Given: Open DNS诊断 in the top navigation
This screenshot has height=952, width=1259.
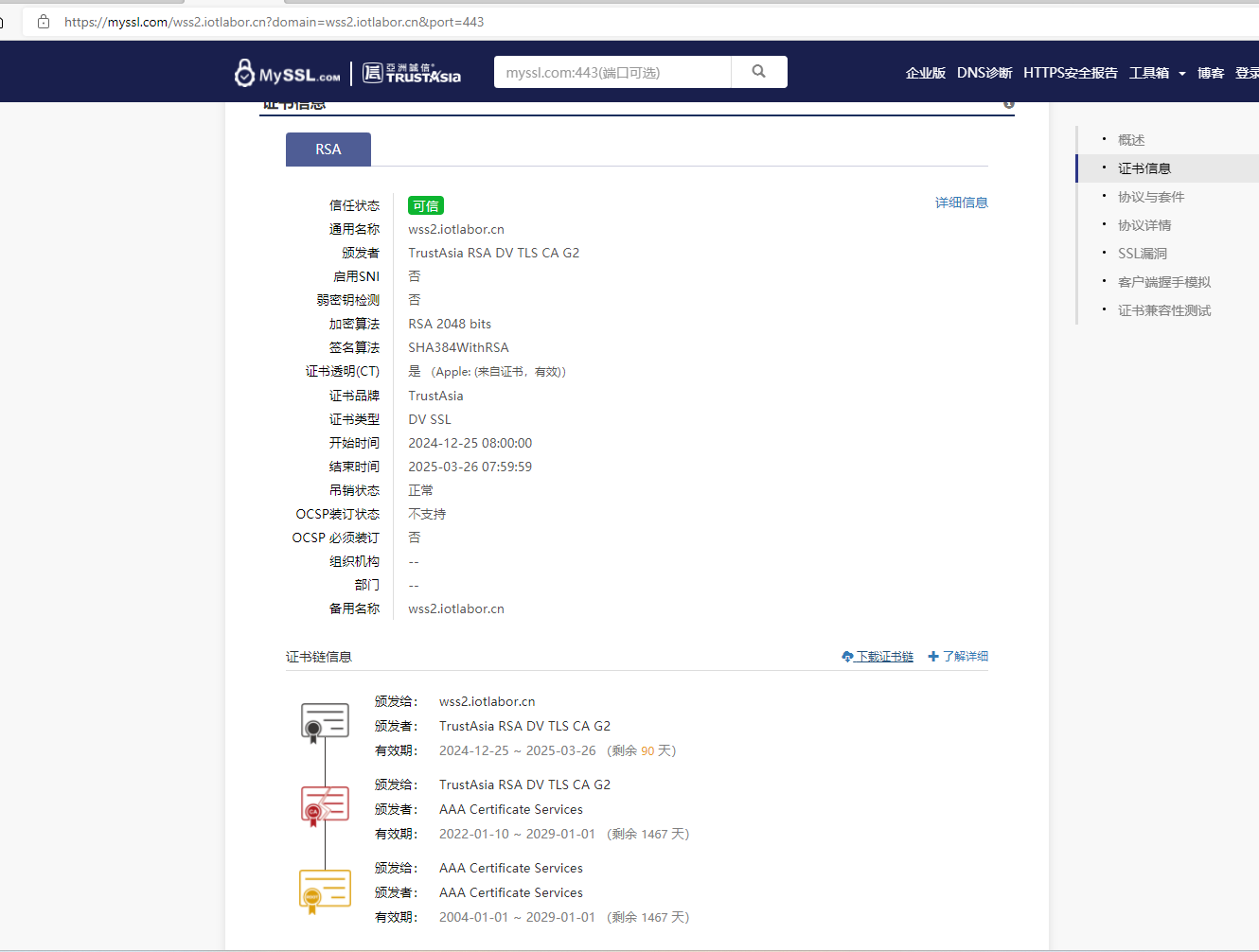Looking at the screenshot, I should (984, 73).
